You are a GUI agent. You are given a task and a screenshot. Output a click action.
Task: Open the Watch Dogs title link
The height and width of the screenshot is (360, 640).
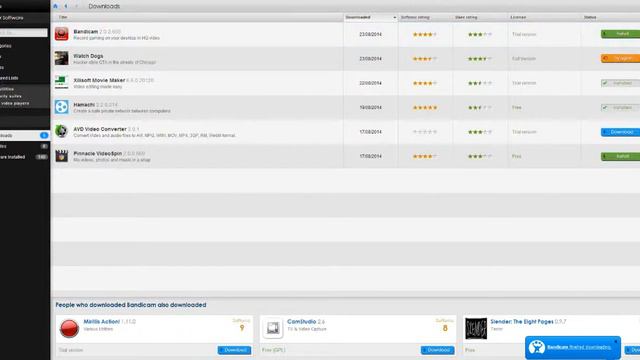click(88, 56)
